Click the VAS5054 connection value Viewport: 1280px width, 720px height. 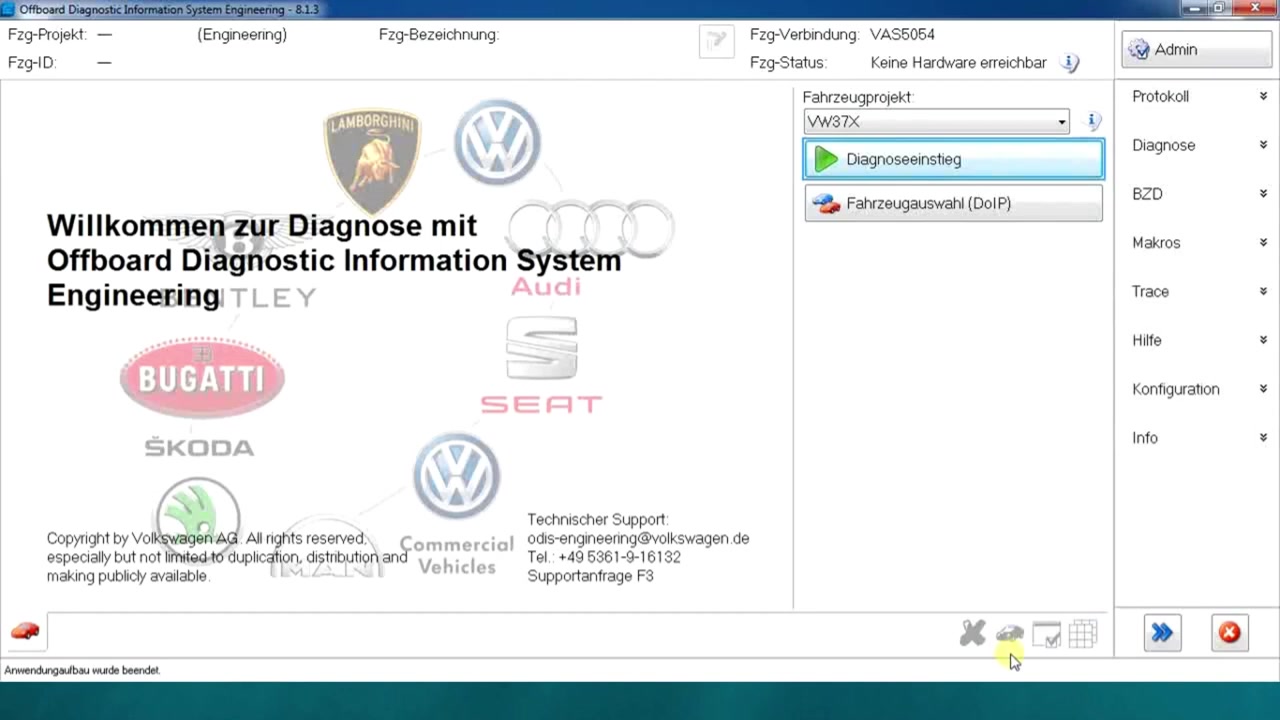902,35
